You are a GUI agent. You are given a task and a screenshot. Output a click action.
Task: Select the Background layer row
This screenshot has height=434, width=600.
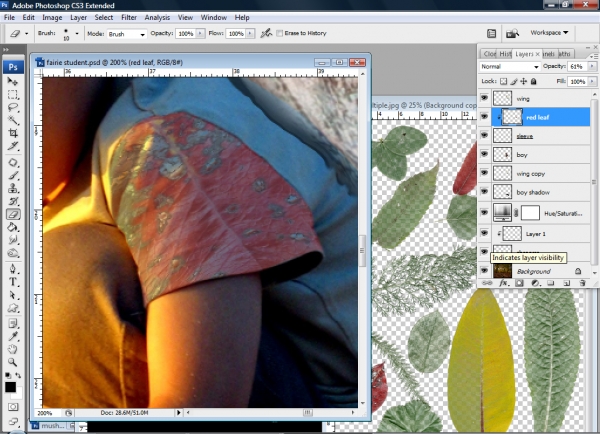[x=540, y=271]
